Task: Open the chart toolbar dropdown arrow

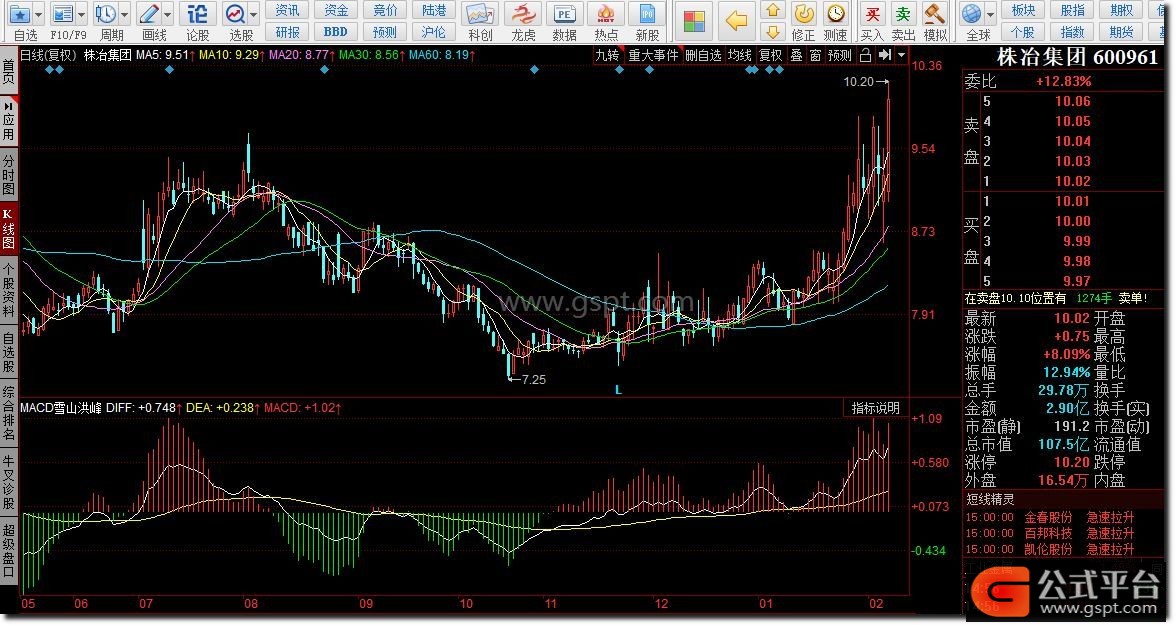Action: click(x=902, y=55)
